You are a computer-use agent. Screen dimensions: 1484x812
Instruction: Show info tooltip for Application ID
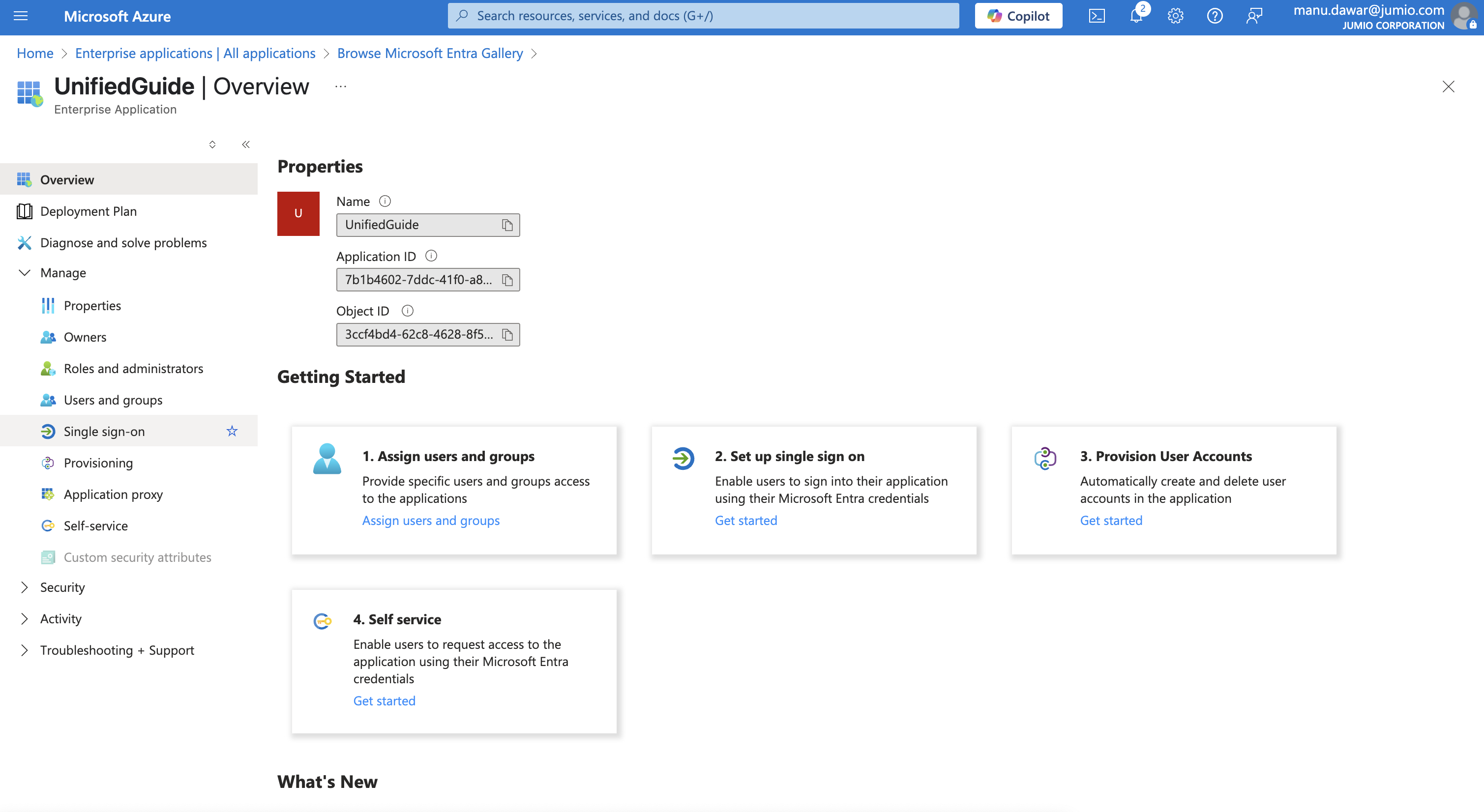pyautogui.click(x=431, y=256)
